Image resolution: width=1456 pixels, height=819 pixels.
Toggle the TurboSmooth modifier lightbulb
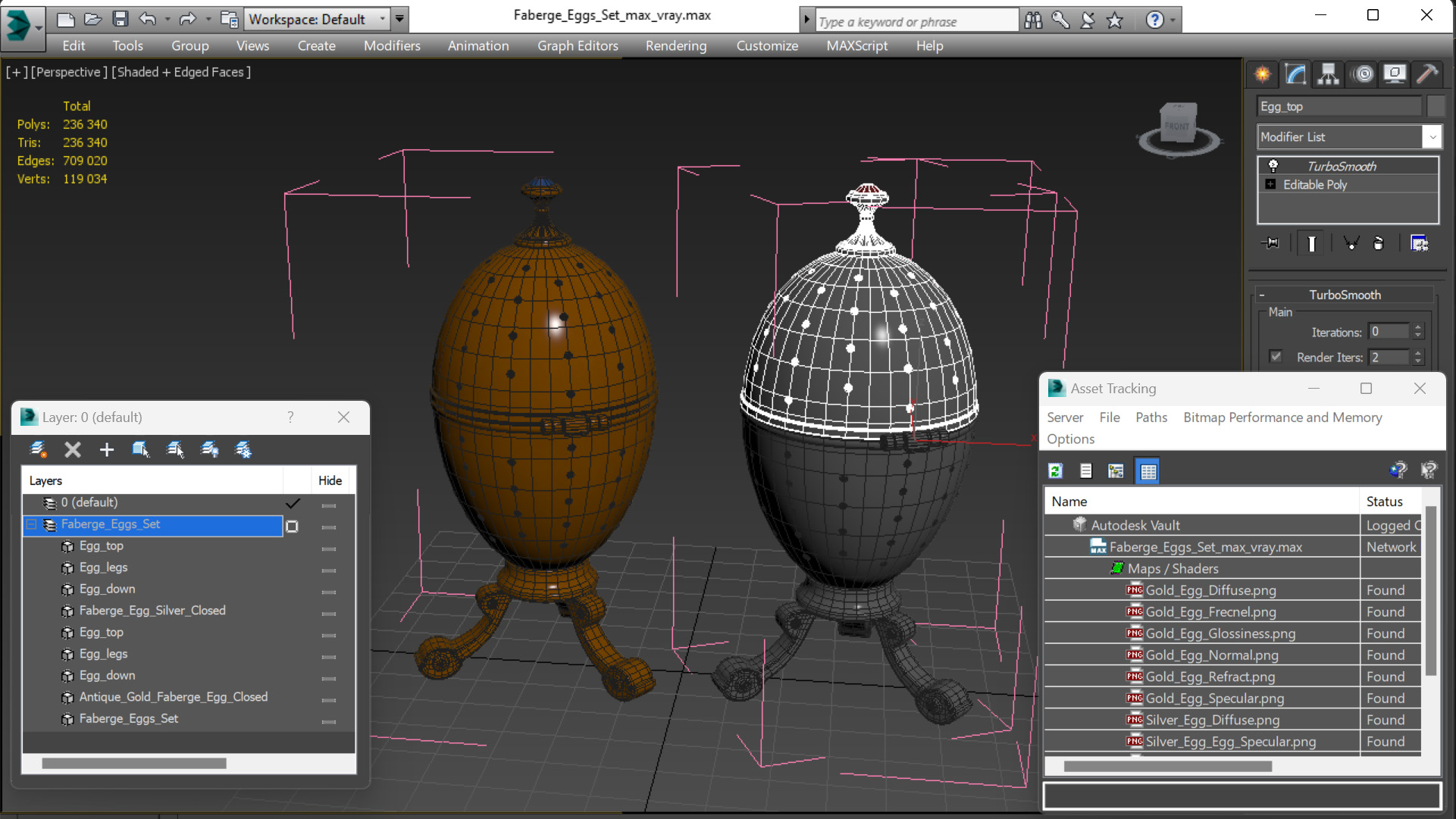(1273, 166)
